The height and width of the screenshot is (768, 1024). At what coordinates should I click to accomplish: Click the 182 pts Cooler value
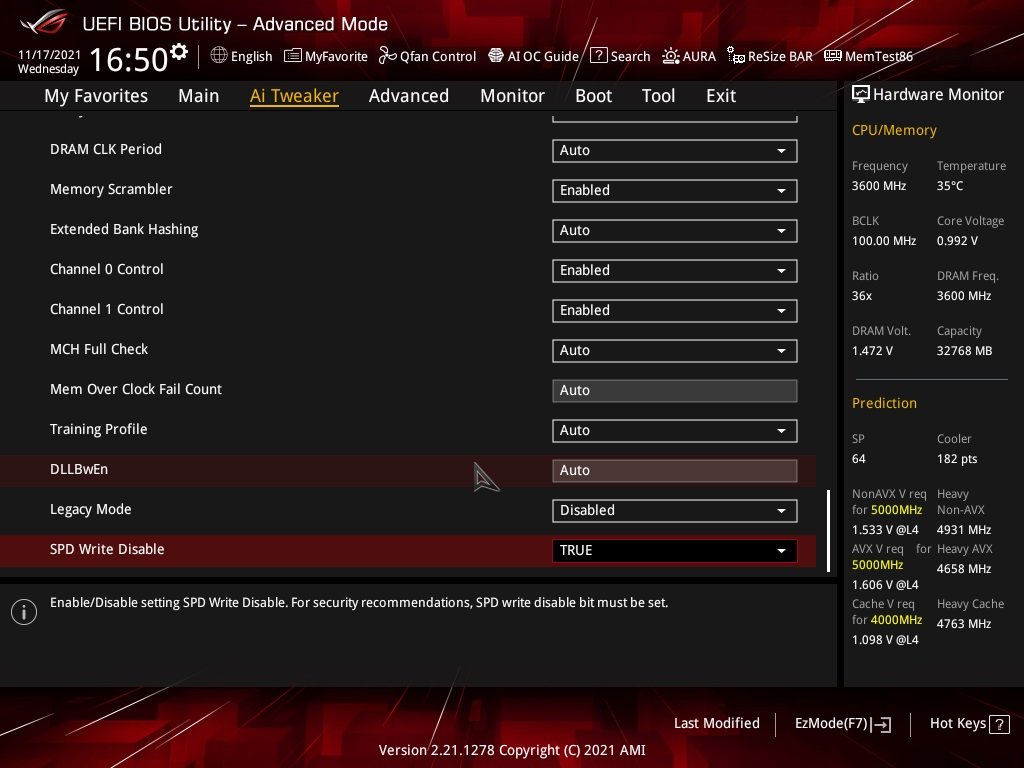(x=957, y=458)
